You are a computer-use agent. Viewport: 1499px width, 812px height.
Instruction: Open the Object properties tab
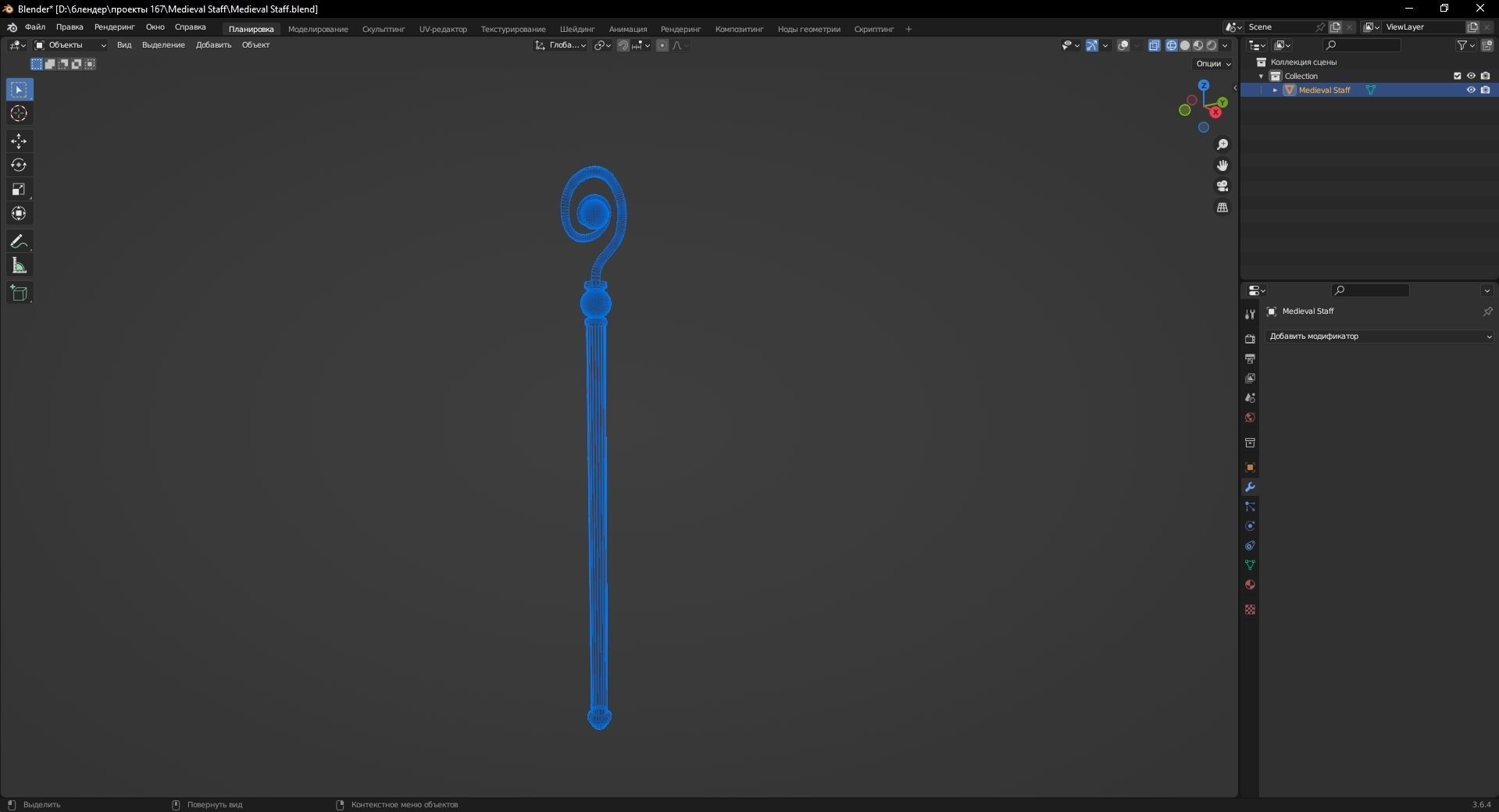point(1250,468)
